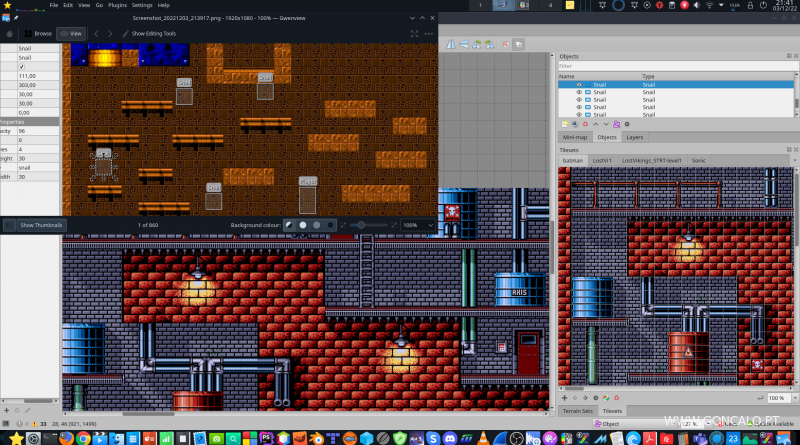Click the Name column header in Objects
The image size is (800, 445).
click(599, 76)
